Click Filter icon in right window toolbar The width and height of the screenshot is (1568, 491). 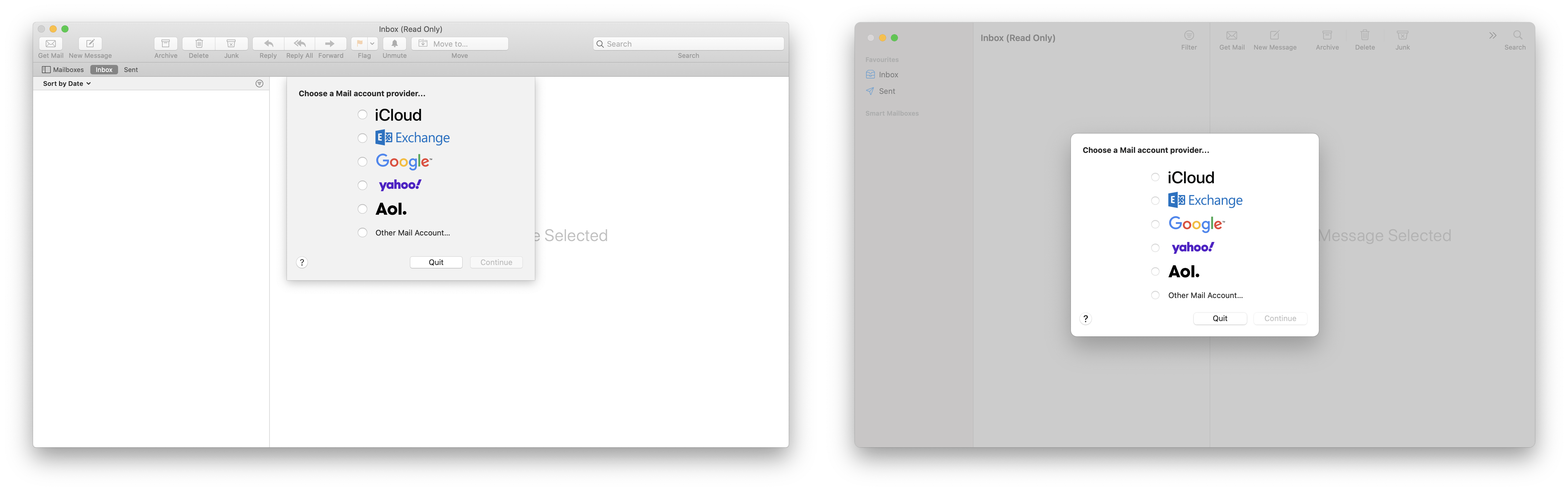click(x=1189, y=35)
